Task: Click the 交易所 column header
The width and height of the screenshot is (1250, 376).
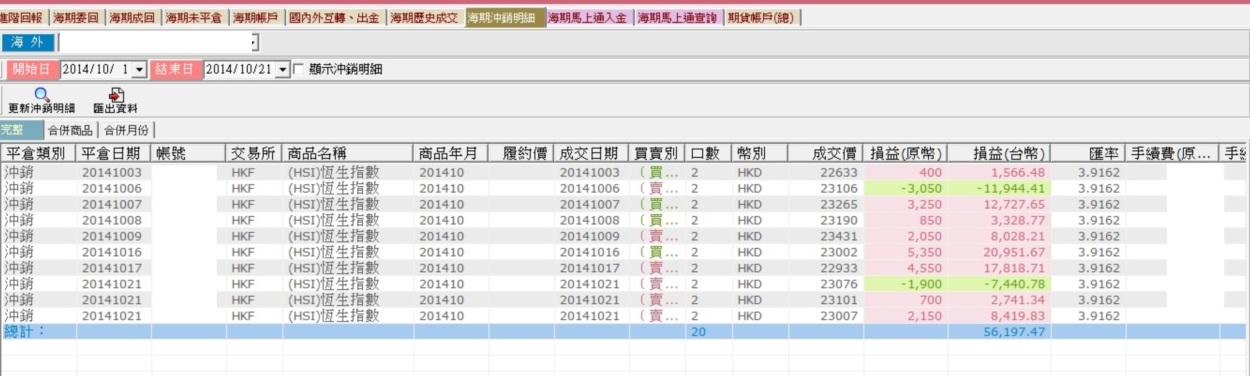Action: pos(254,153)
